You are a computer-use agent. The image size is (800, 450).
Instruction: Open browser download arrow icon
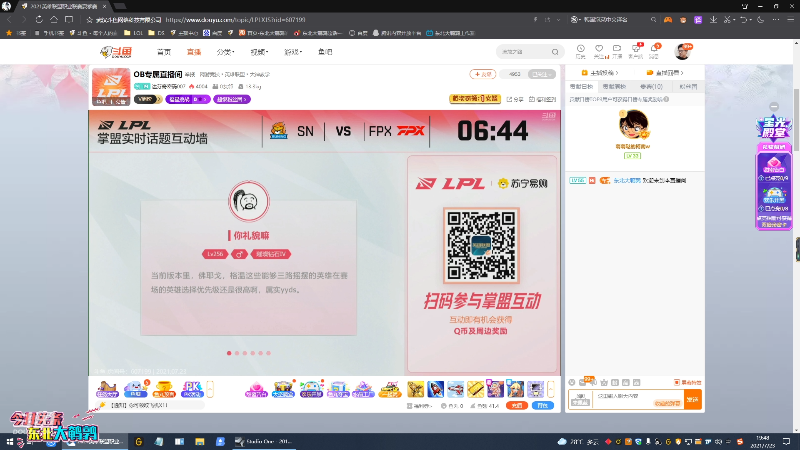tap(713, 20)
